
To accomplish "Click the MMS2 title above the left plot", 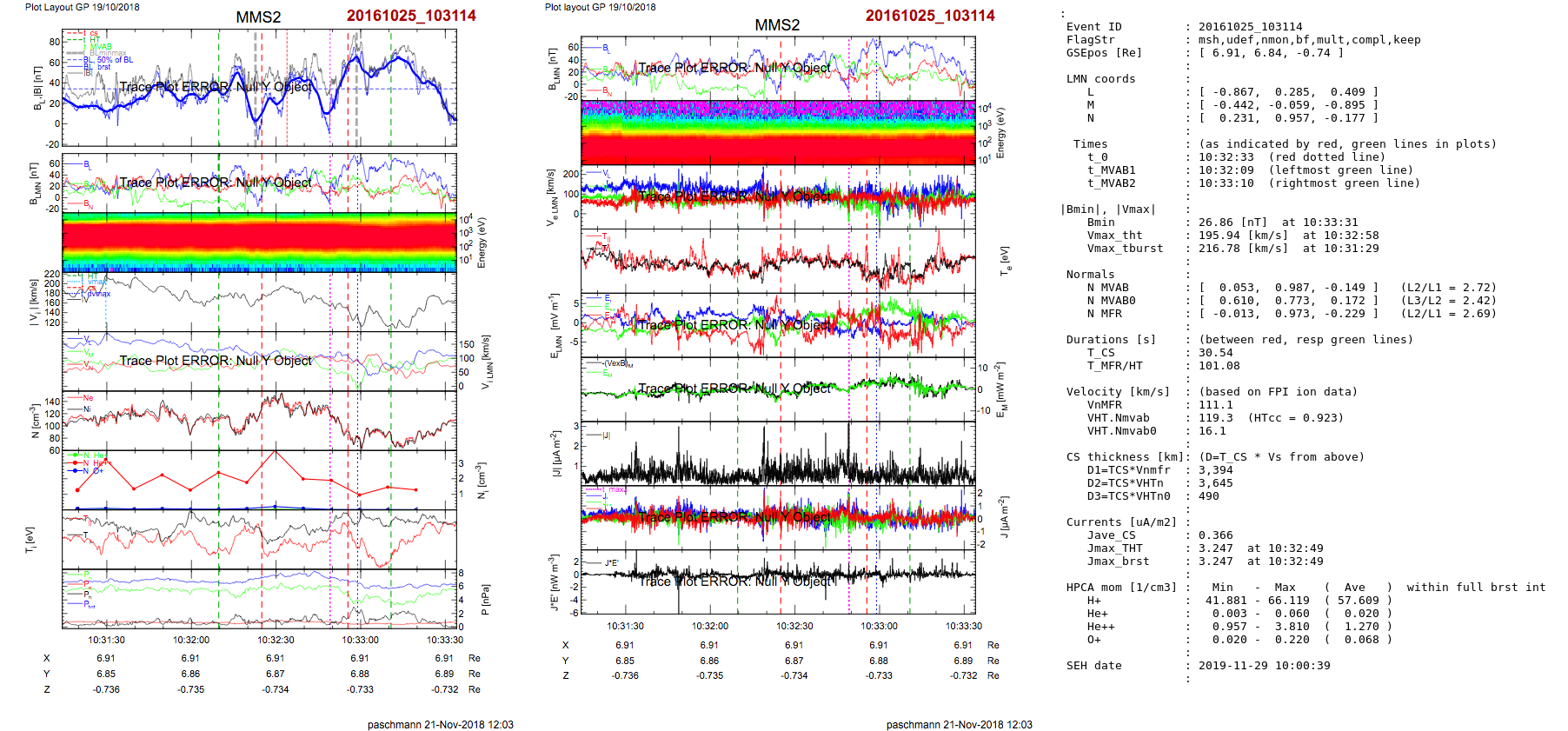I will pos(258,17).
